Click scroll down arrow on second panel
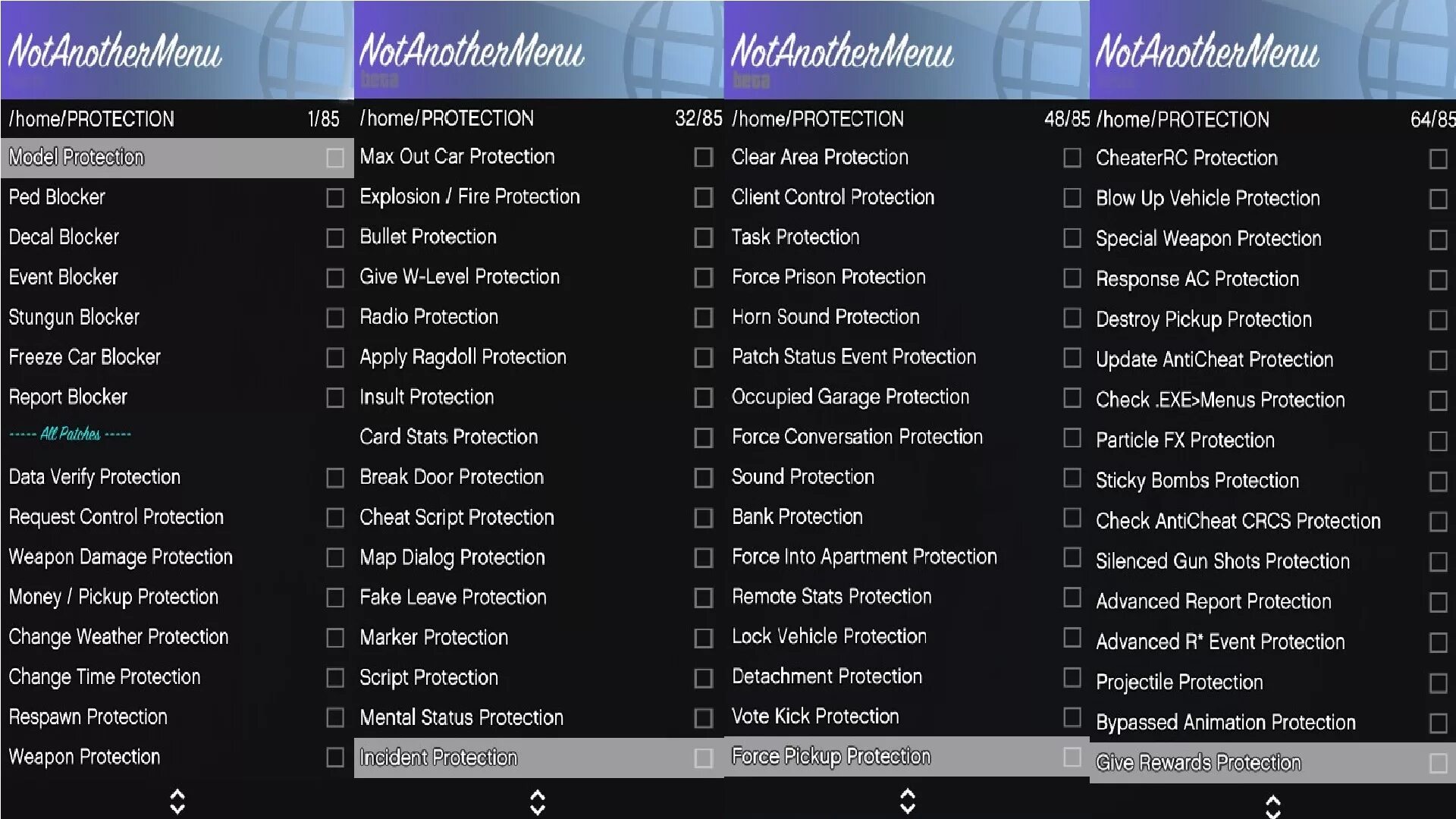This screenshot has width=1456, height=819. 537,806
